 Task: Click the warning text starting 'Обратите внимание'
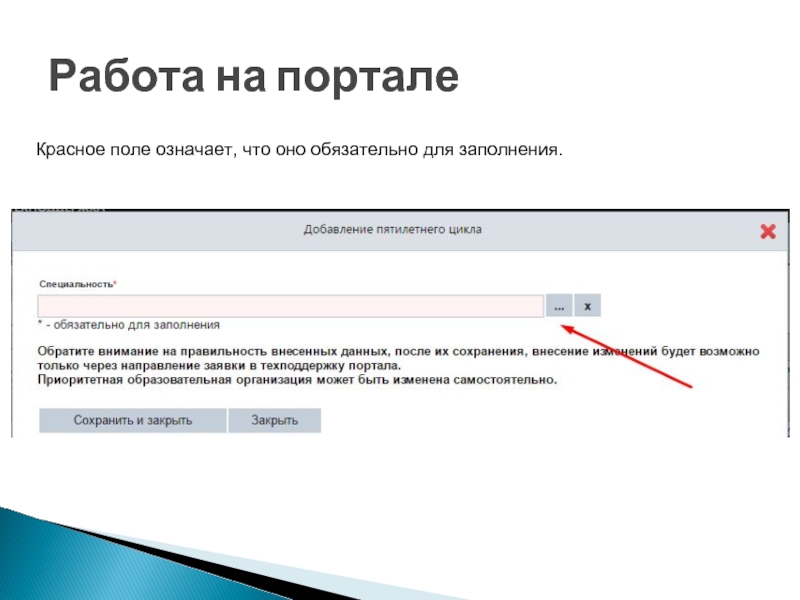pyautogui.click(x=398, y=358)
